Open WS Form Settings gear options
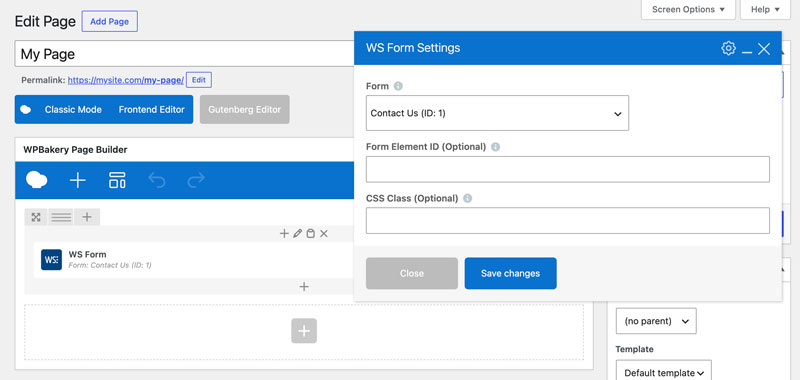Image resolution: width=800 pixels, height=380 pixels. 728,48
